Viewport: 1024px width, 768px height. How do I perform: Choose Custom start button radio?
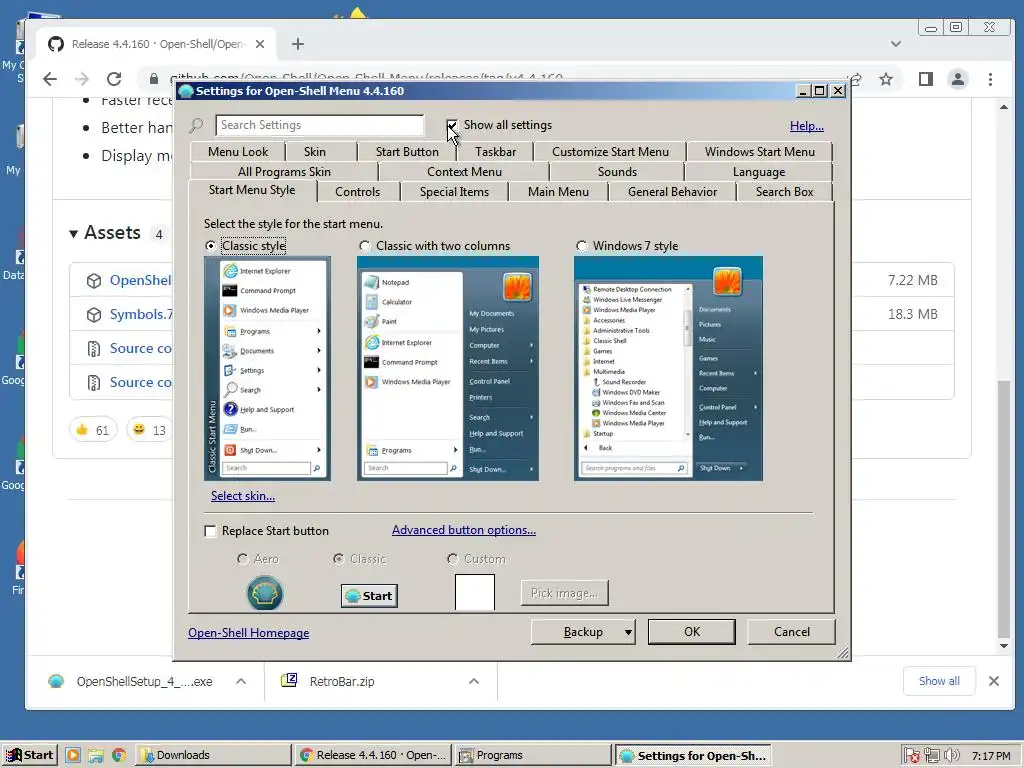pos(453,559)
